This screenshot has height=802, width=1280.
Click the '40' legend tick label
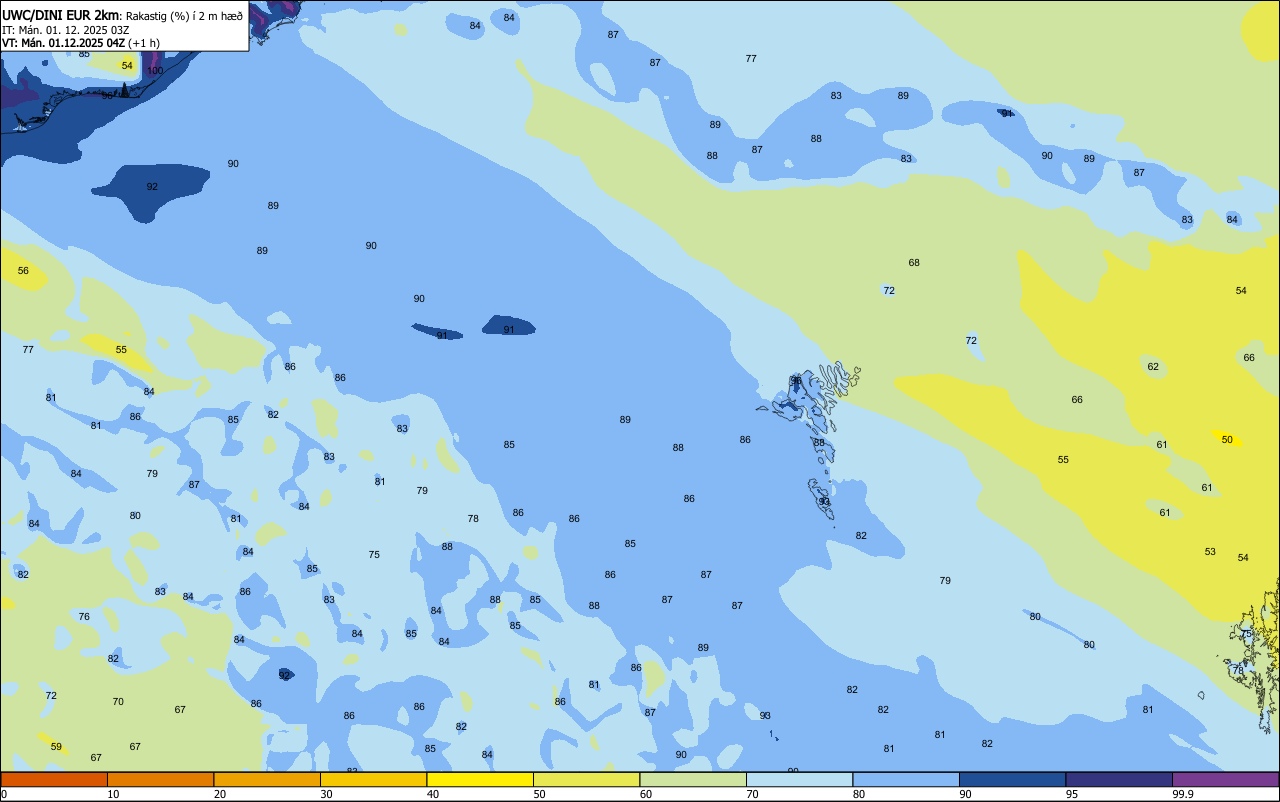[x=433, y=794]
